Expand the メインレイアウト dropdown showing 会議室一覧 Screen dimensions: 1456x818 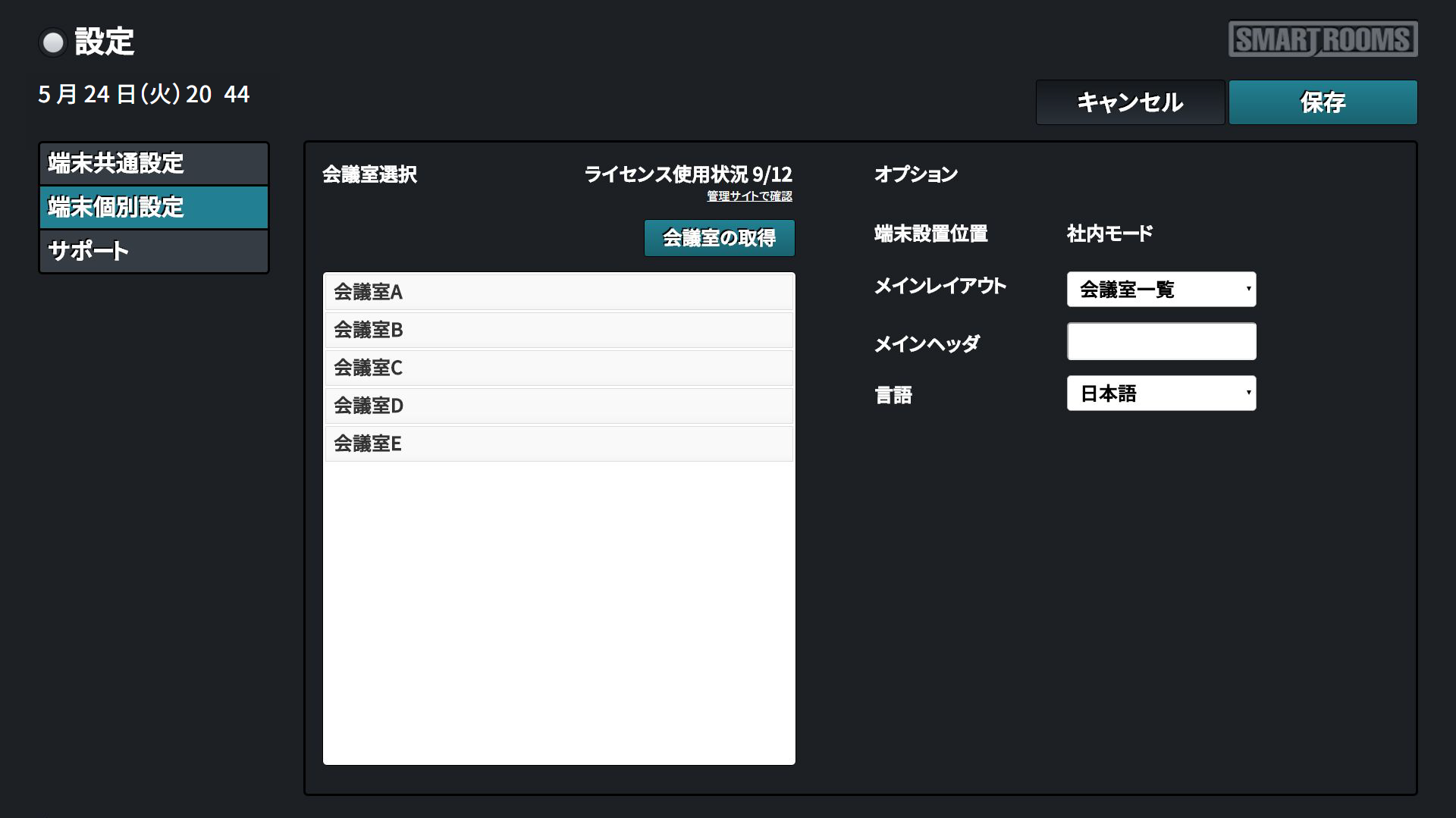(1161, 290)
